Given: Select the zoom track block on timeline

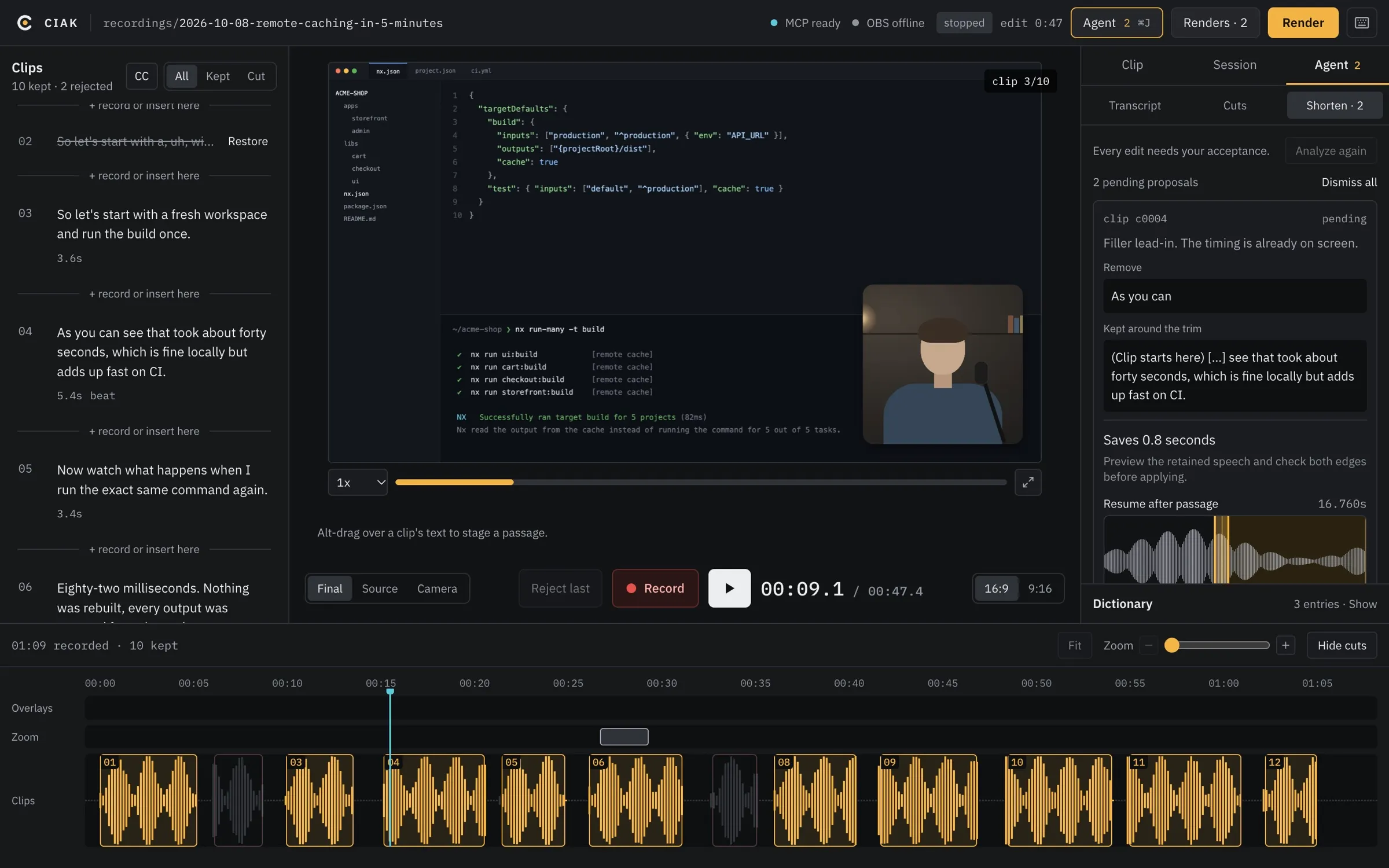Looking at the screenshot, I should pyautogui.click(x=624, y=737).
